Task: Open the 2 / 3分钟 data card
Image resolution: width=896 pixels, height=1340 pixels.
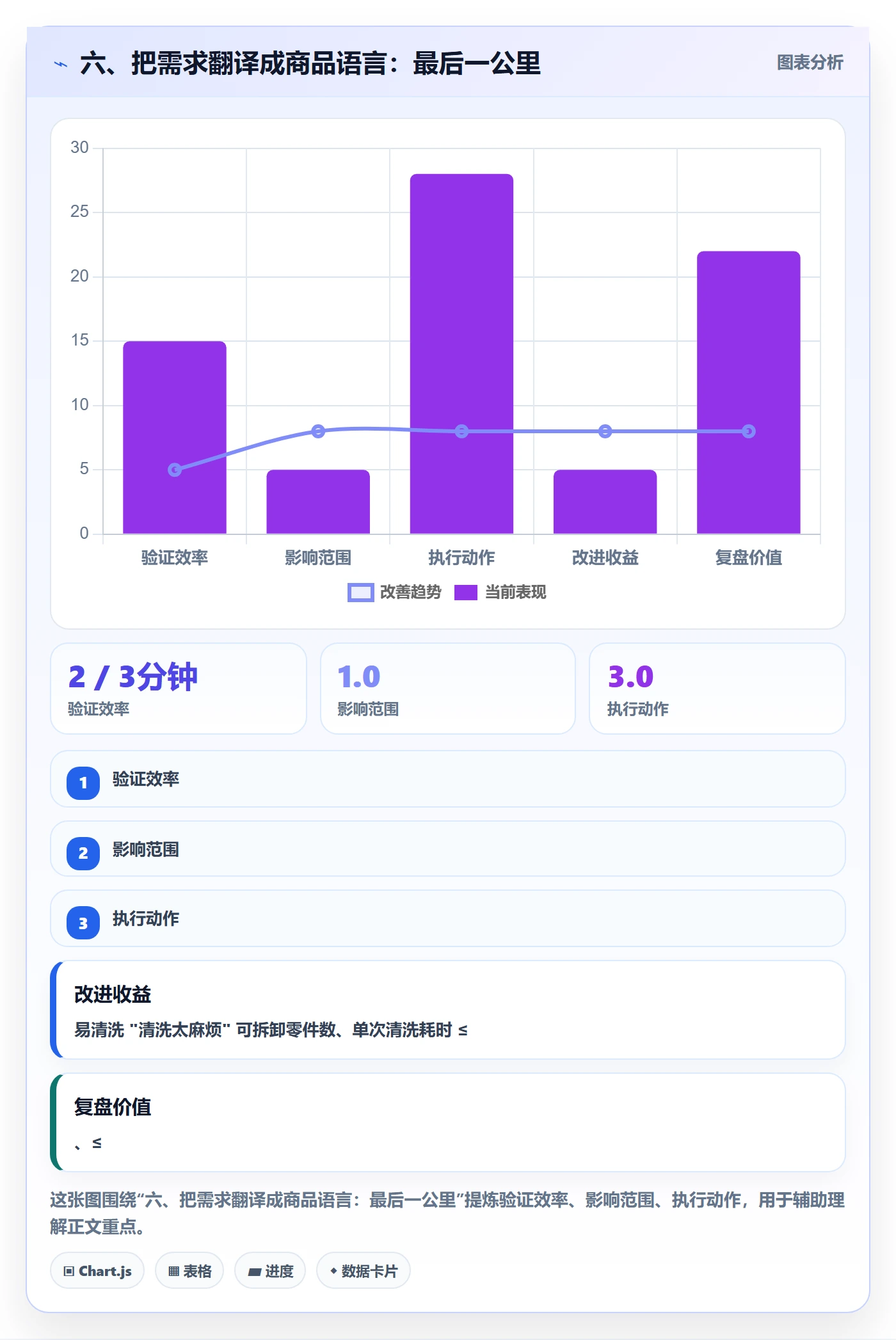Action: pos(179,689)
